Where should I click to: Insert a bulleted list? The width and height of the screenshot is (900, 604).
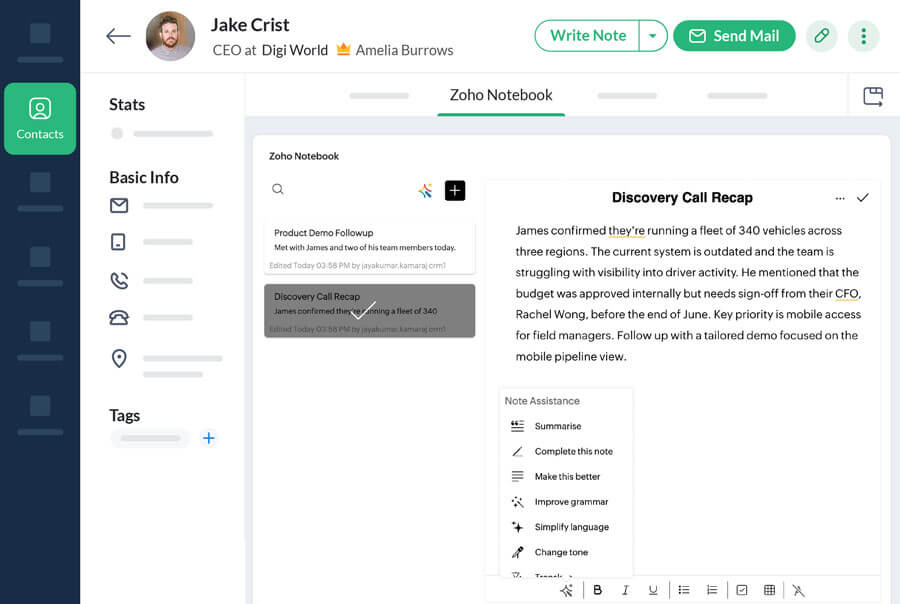click(x=684, y=590)
